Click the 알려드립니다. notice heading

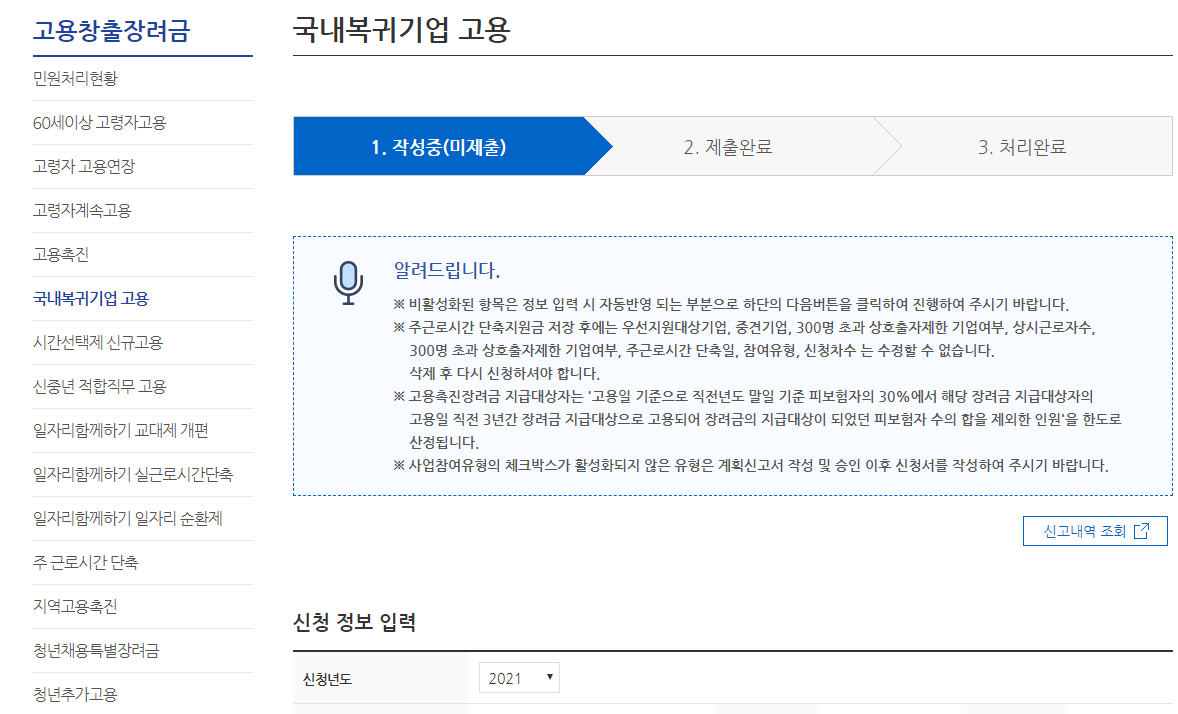447,270
